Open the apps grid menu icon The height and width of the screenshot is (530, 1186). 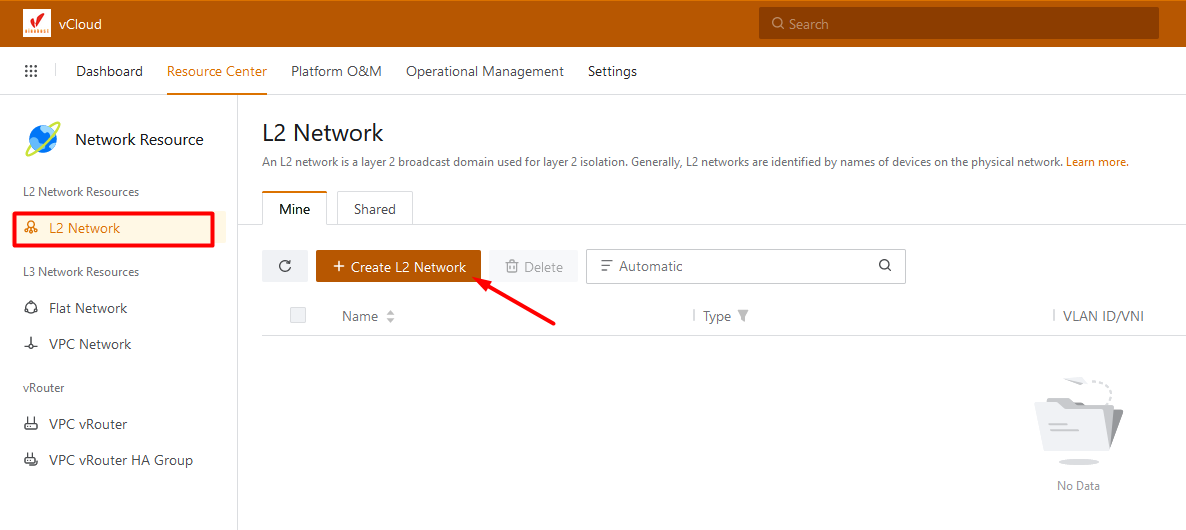pos(31,71)
